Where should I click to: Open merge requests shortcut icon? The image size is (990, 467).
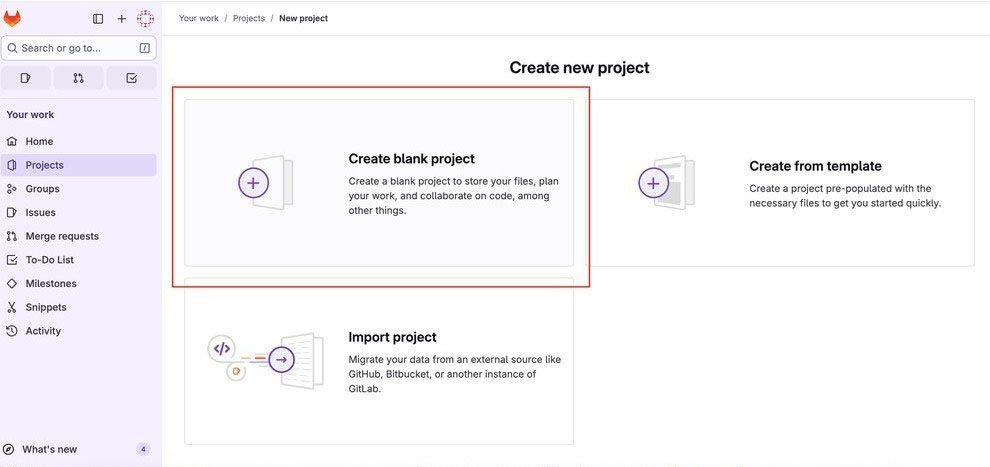pos(78,78)
